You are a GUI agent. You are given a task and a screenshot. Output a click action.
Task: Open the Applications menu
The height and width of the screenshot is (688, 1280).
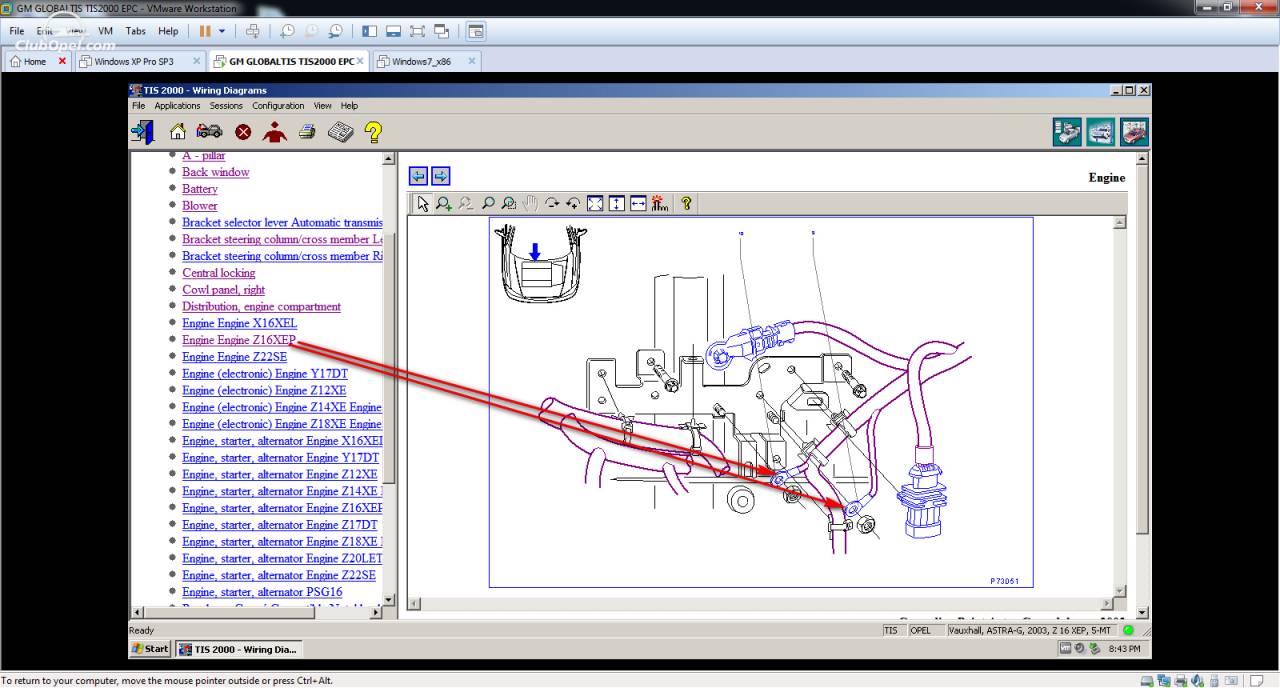click(x=177, y=105)
